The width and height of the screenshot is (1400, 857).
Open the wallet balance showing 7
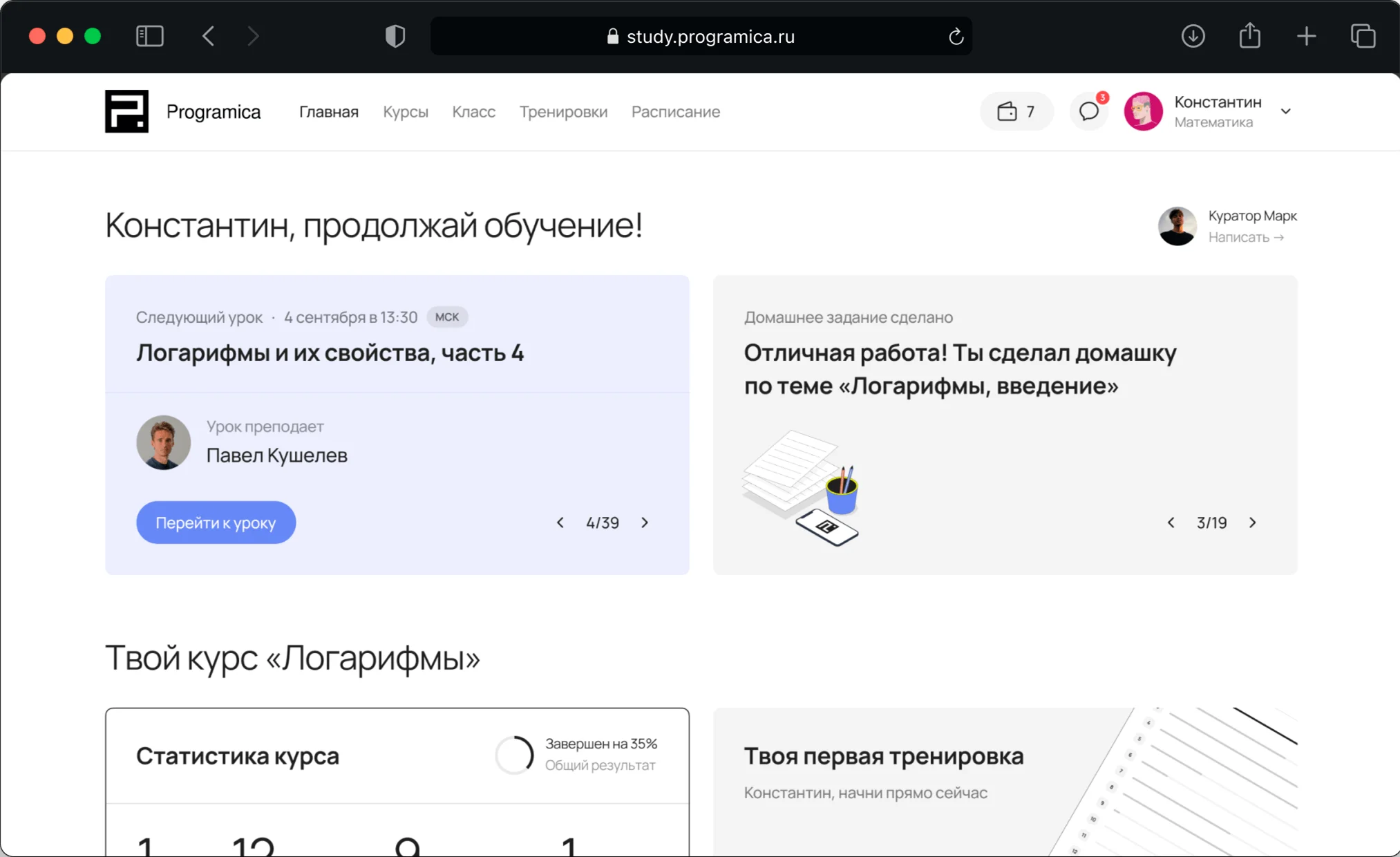pos(1016,111)
